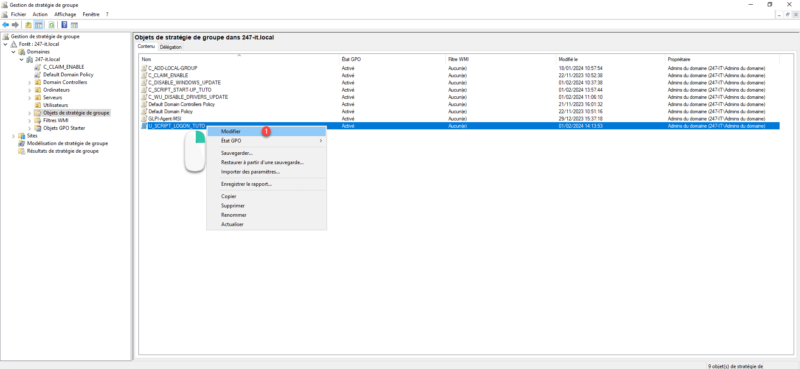This screenshot has height=369, width=800.
Task: Expand the Ordinateurs node
Action: coord(30,90)
